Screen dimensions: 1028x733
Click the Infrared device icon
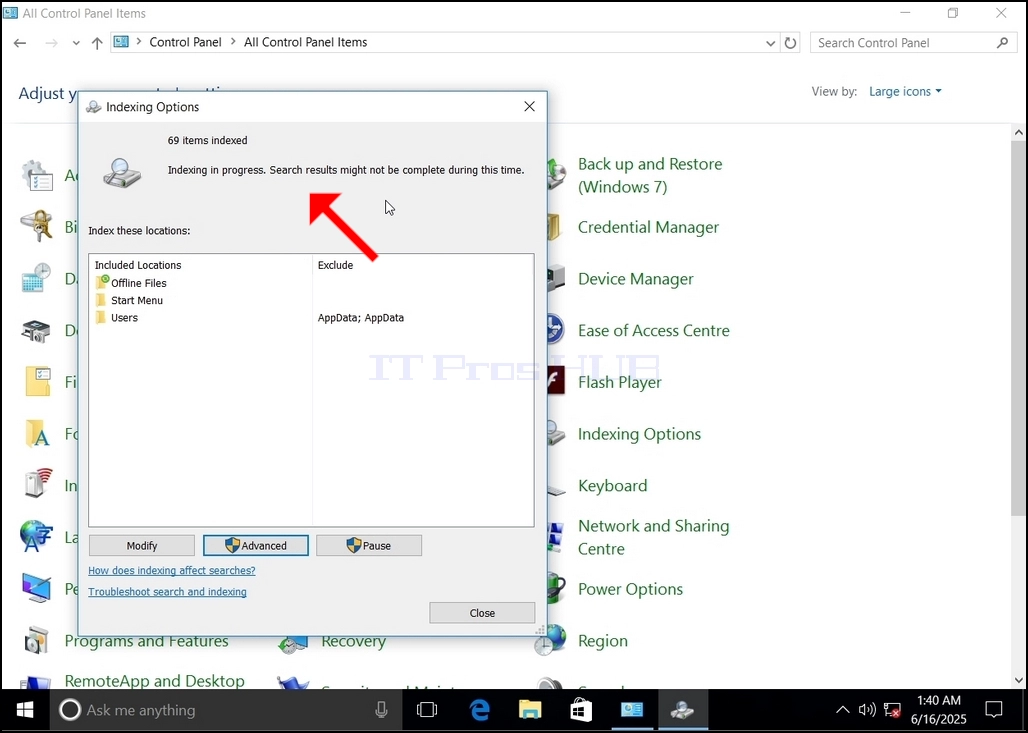coord(36,485)
